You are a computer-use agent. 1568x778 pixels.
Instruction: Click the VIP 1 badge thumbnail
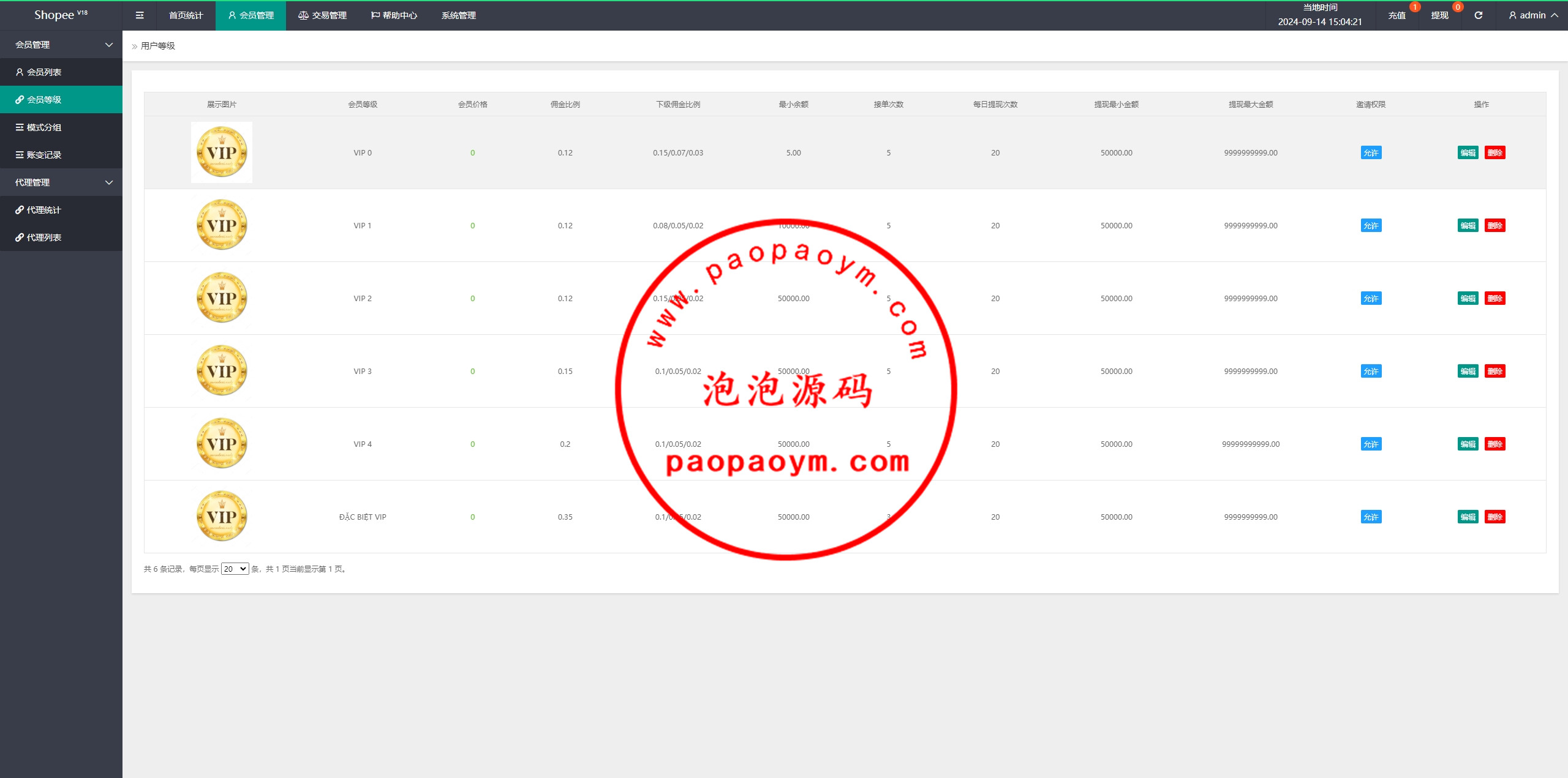(x=222, y=225)
